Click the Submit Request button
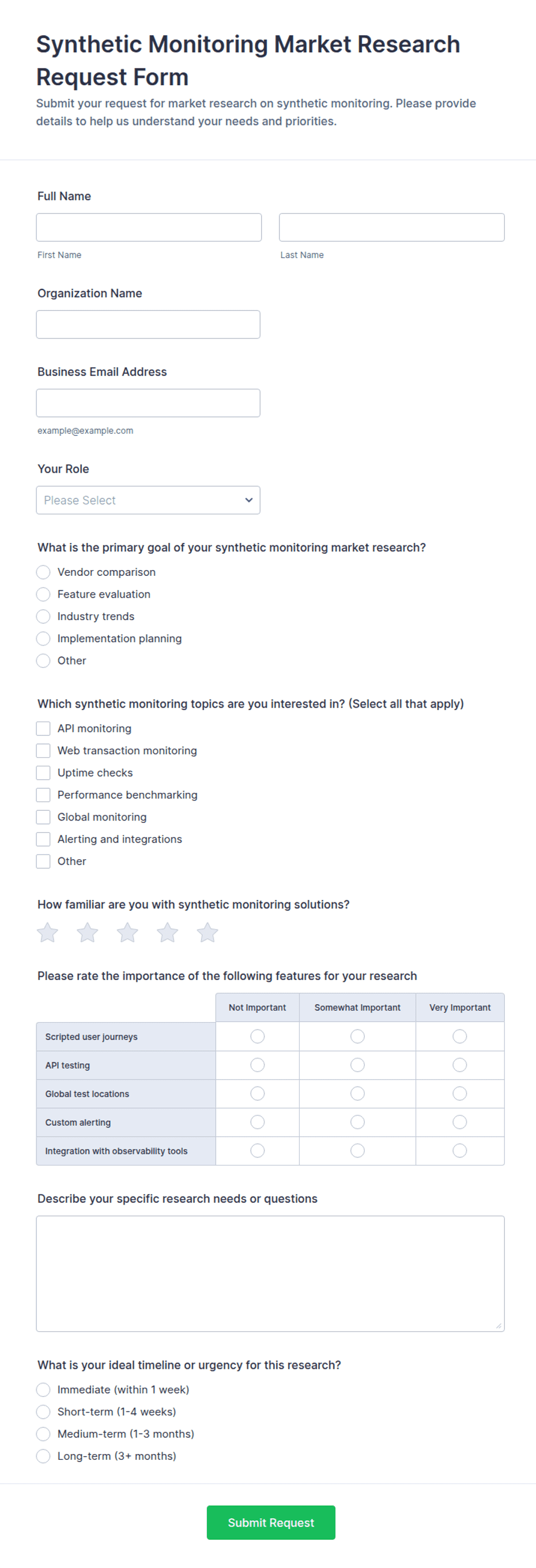This screenshot has height=1568, width=536. [271, 1523]
